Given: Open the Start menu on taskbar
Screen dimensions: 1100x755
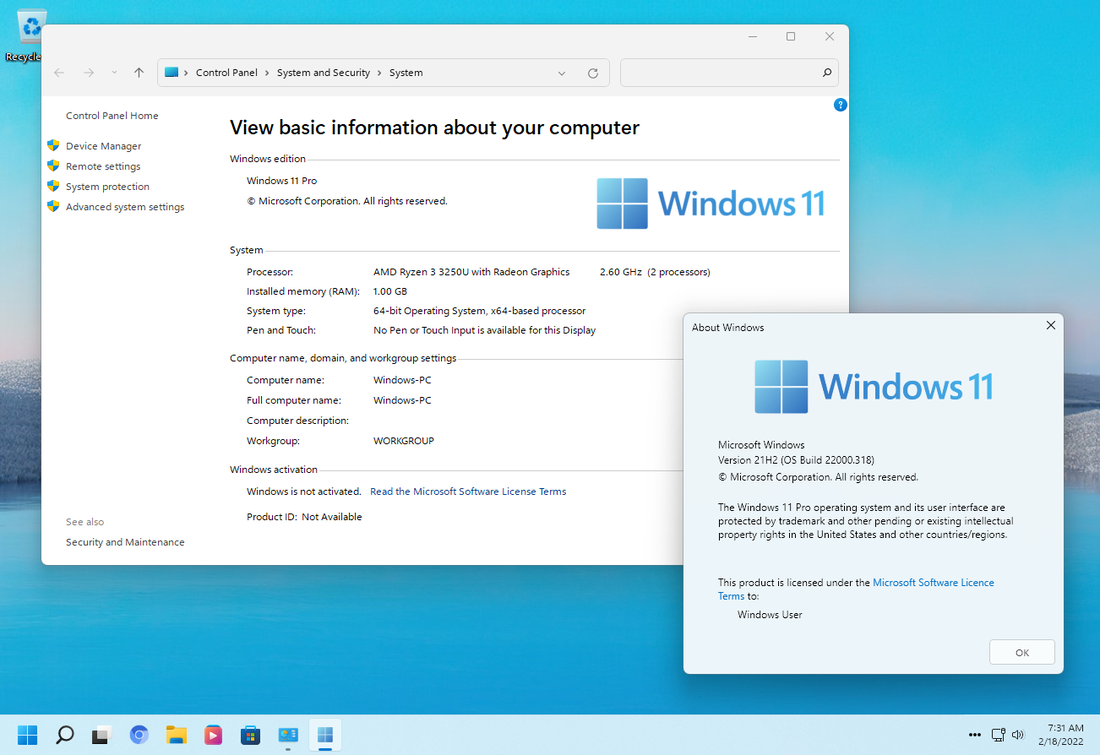Looking at the screenshot, I should (x=27, y=735).
